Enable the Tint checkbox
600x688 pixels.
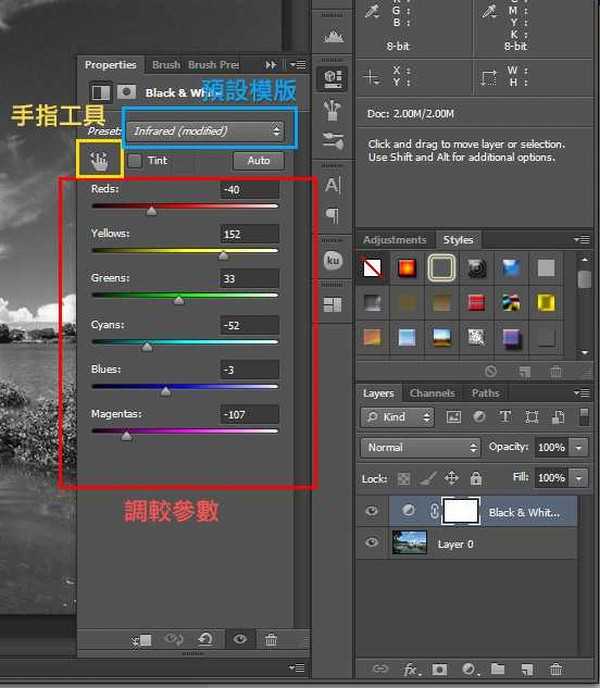click(x=135, y=160)
